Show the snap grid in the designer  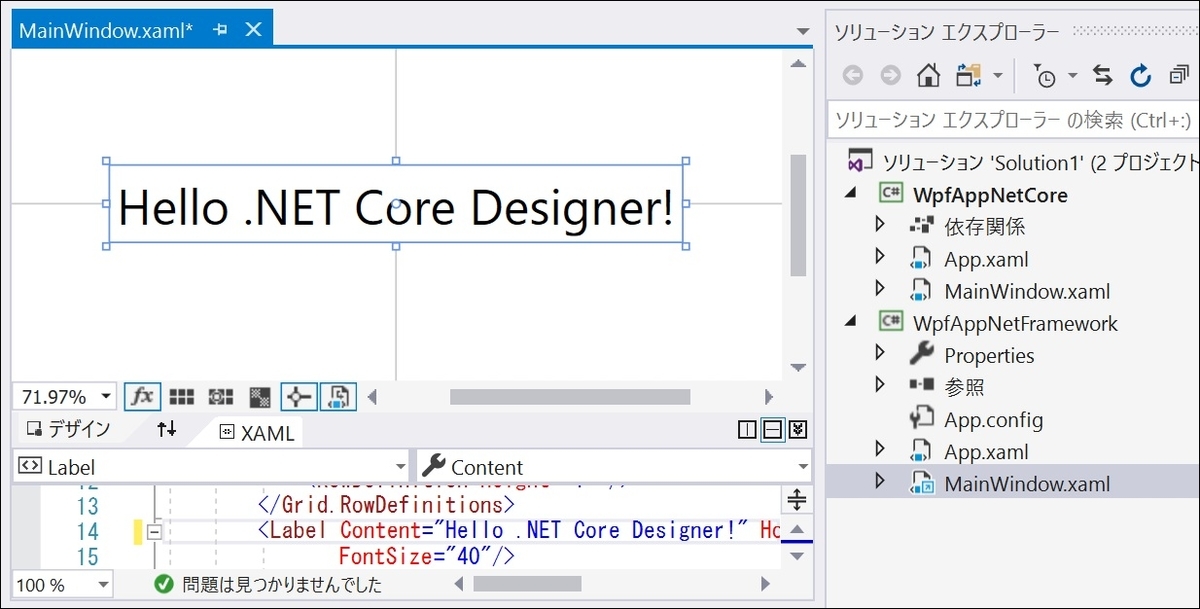(x=181, y=396)
